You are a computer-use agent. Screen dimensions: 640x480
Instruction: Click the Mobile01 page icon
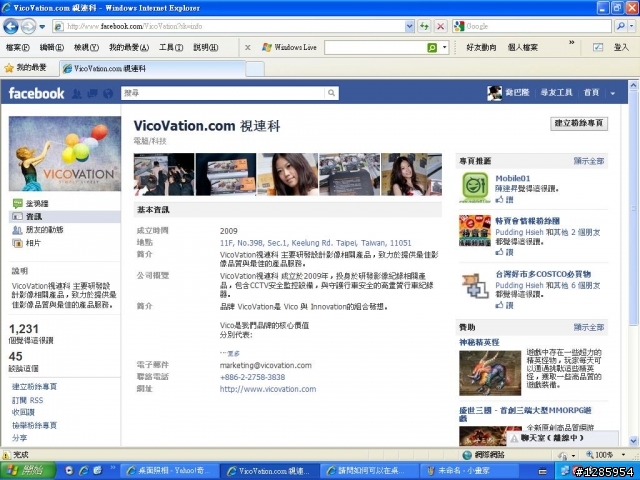pos(475,187)
